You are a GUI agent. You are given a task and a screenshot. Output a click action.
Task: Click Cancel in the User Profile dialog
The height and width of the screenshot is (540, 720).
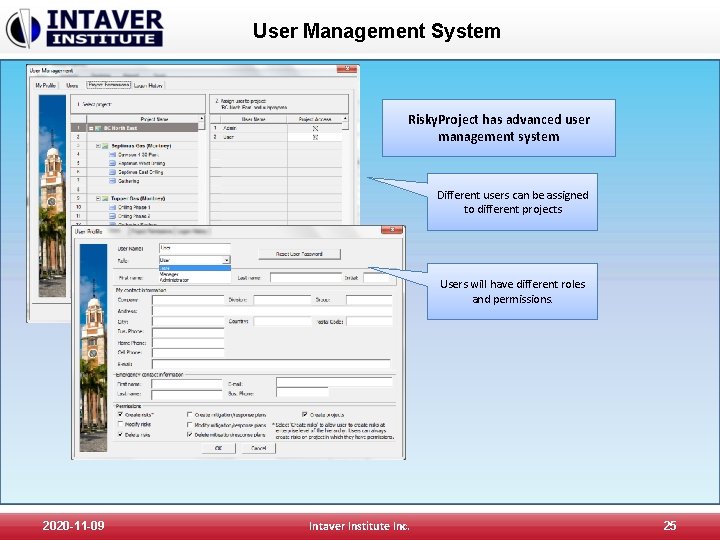coord(259,448)
